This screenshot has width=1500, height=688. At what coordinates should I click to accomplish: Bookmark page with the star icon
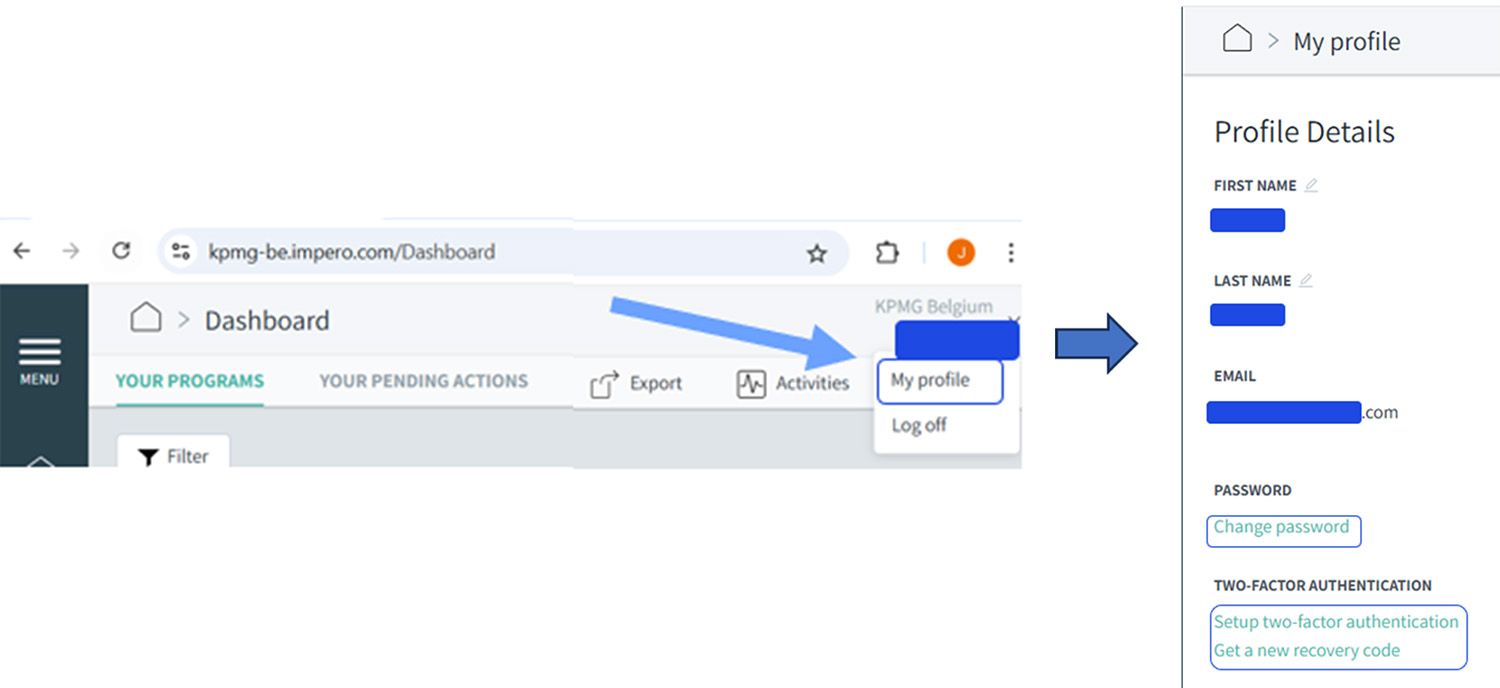[817, 253]
